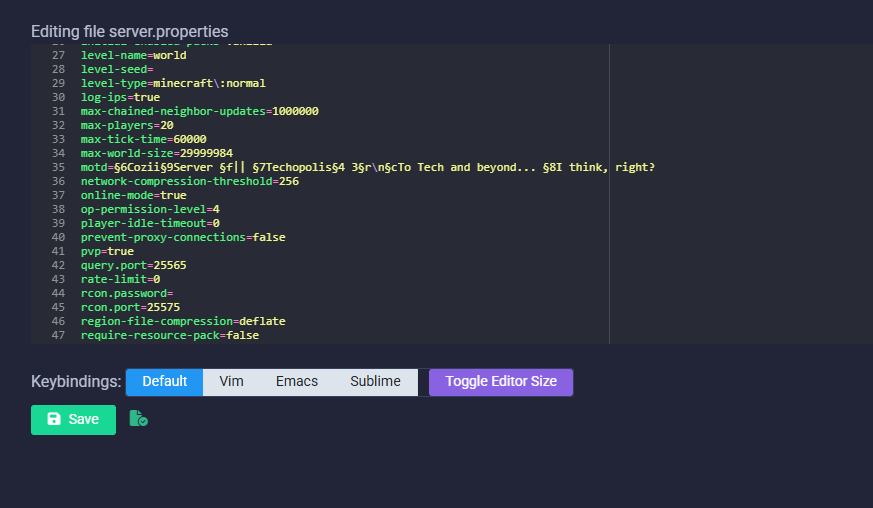Click the region-file-compression=deflate line
Image resolution: width=873 pixels, height=508 pixels.
point(183,321)
